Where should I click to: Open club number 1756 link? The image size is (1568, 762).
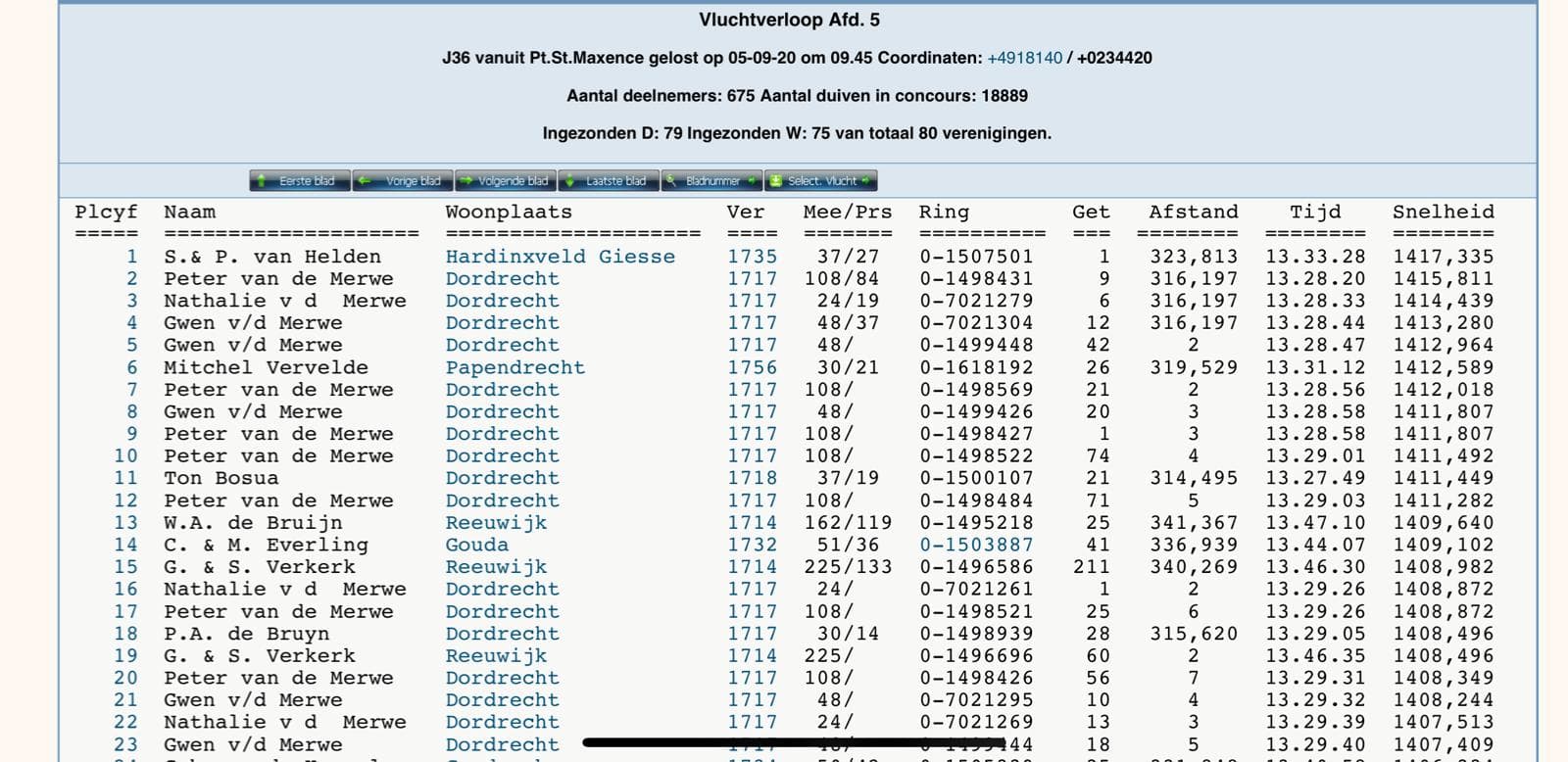(752, 367)
